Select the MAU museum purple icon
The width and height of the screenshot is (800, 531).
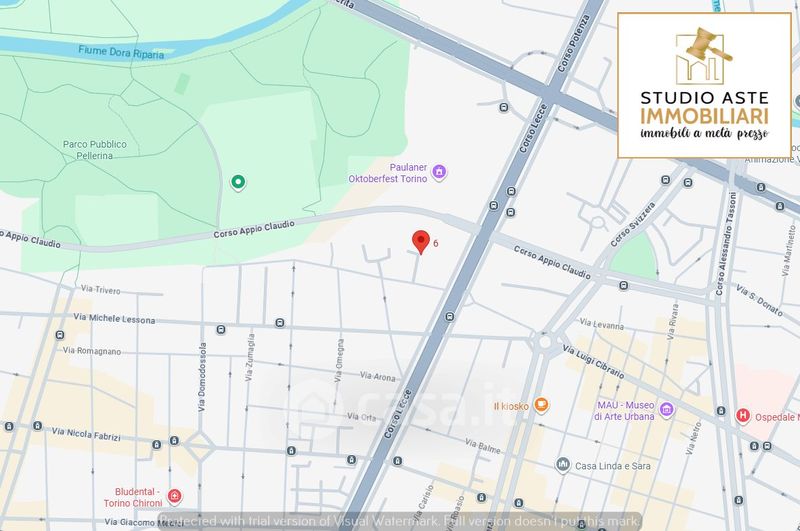(666, 410)
